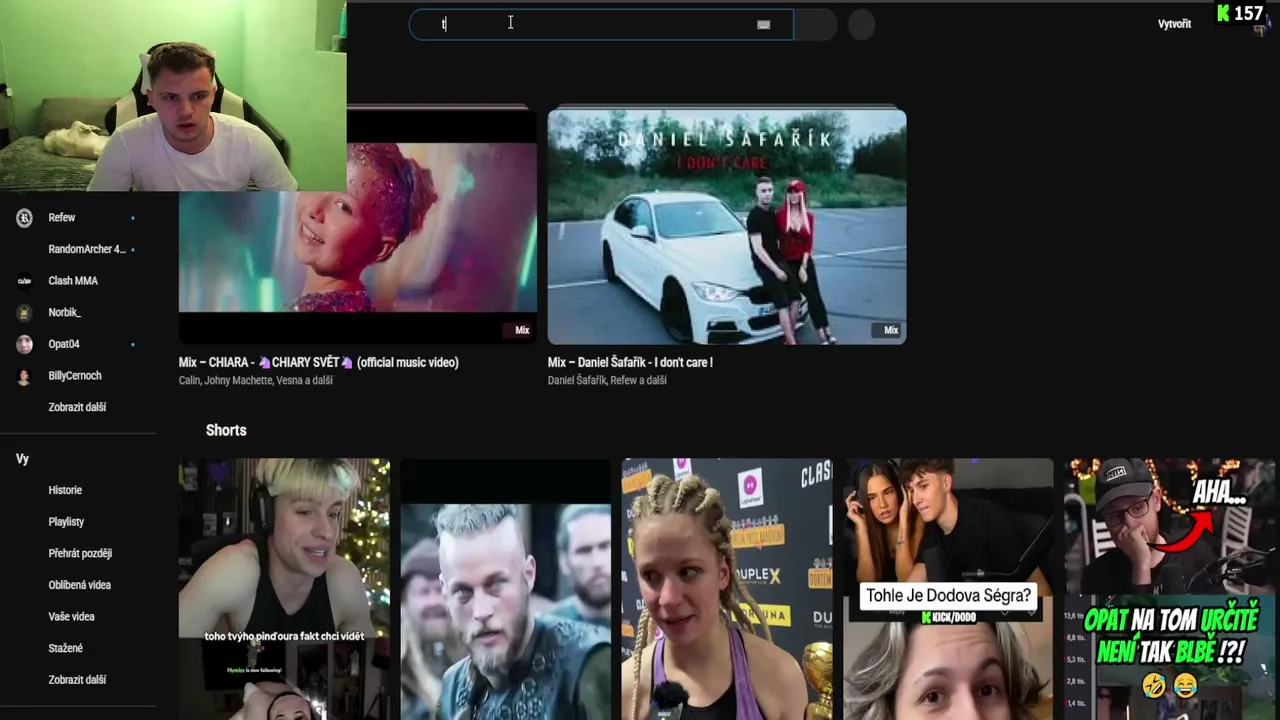Viewport: 1280px width, 720px height.
Task: Open Historie in the sidebar
Action: point(65,490)
